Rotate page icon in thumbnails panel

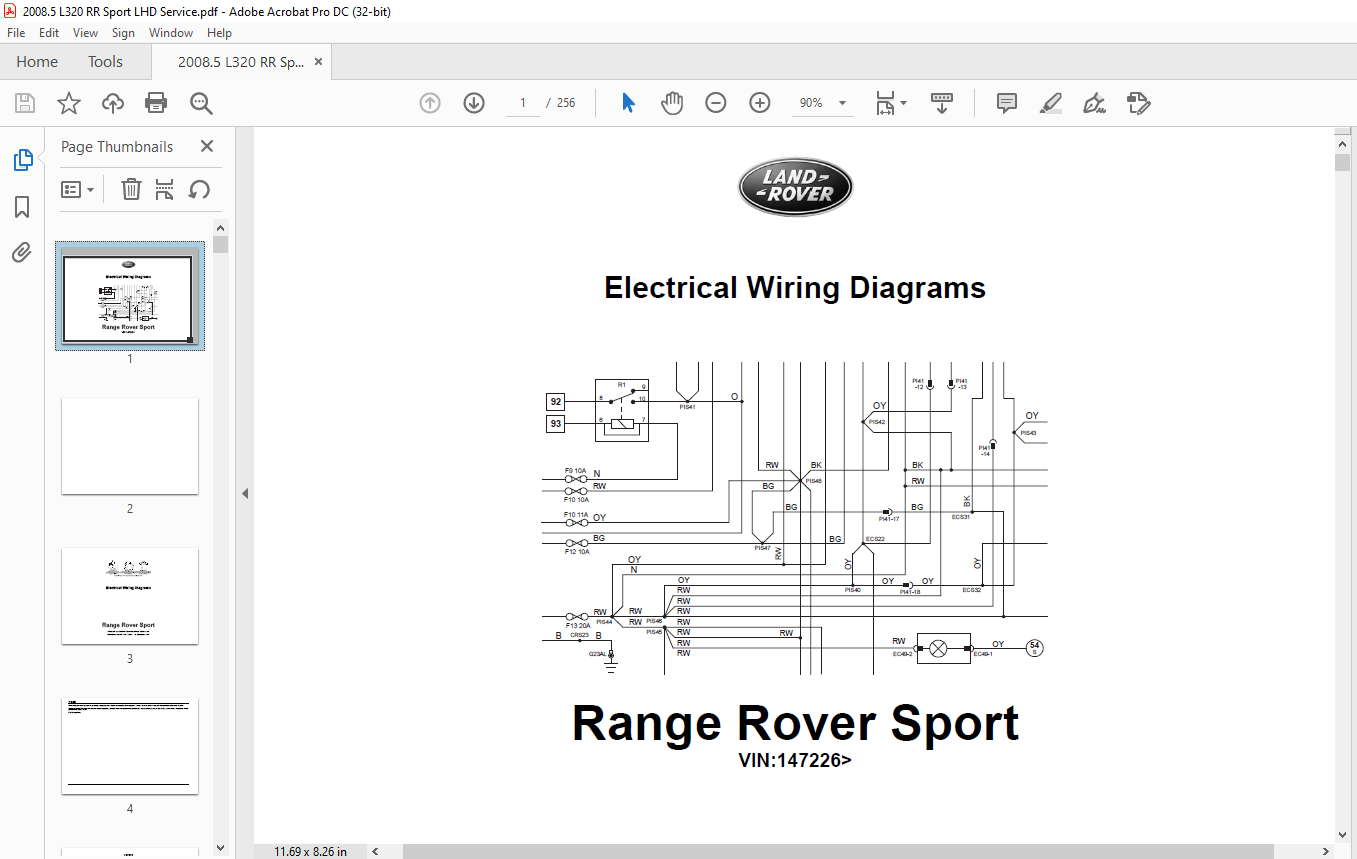click(x=199, y=189)
